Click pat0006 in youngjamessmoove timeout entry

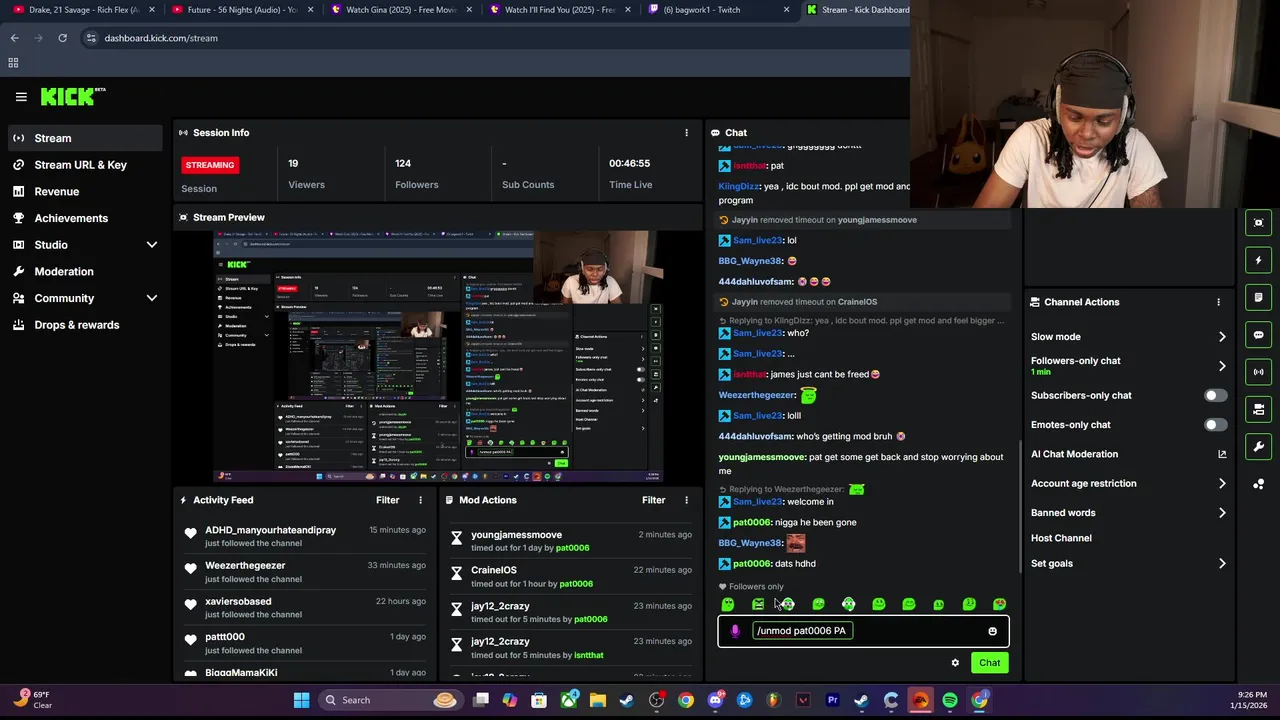pyautogui.click(x=572, y=548)
